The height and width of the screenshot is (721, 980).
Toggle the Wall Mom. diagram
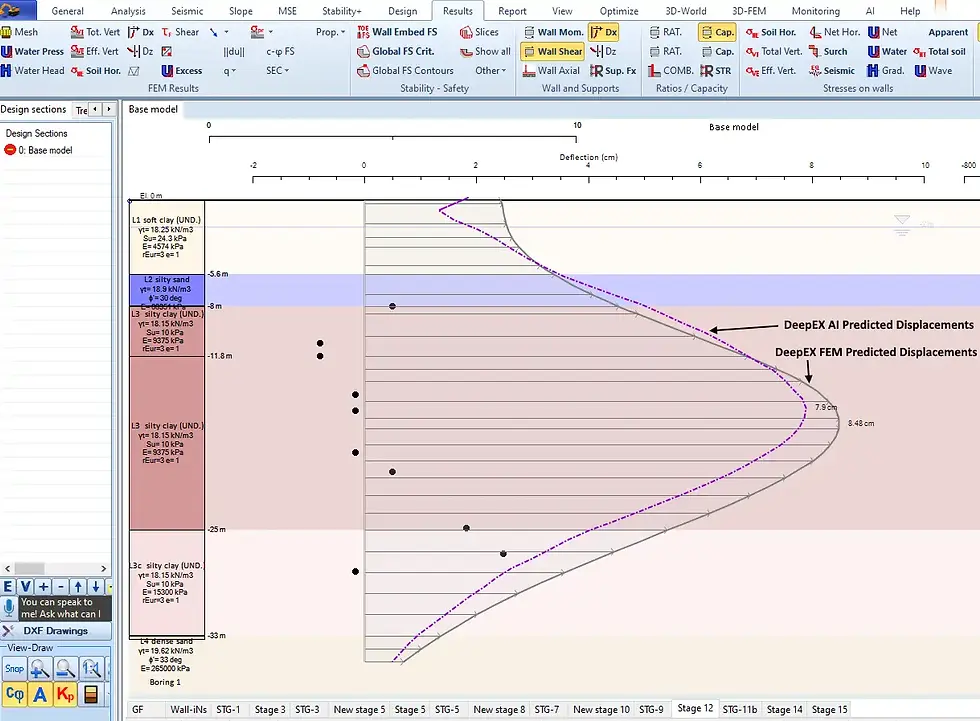[553, 32]
